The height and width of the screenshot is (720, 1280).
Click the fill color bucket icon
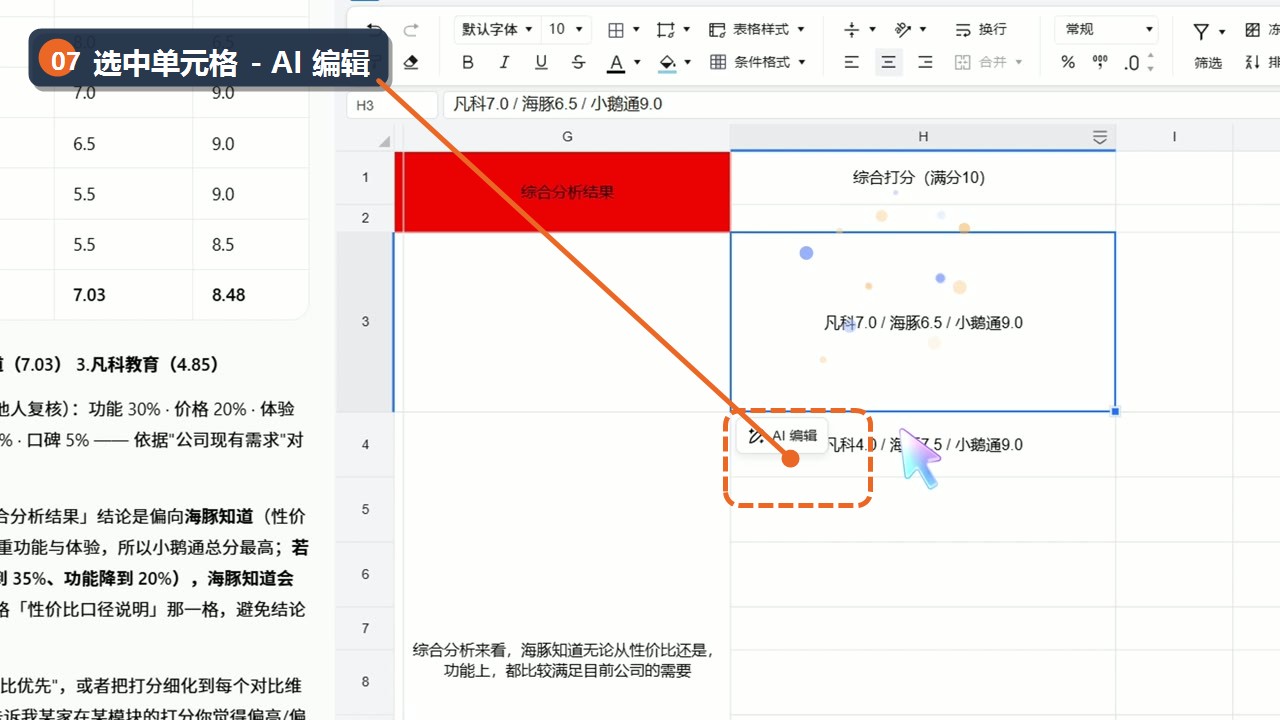(667, 63)
